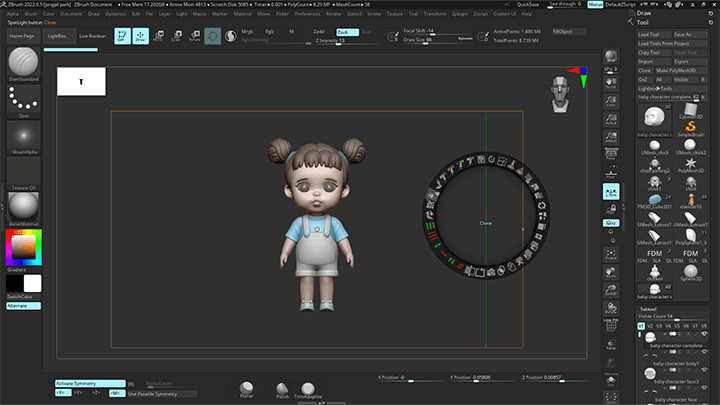This screenshot has width=720, height=405.
Task: Open the Document menu
Action: [71, 14]
